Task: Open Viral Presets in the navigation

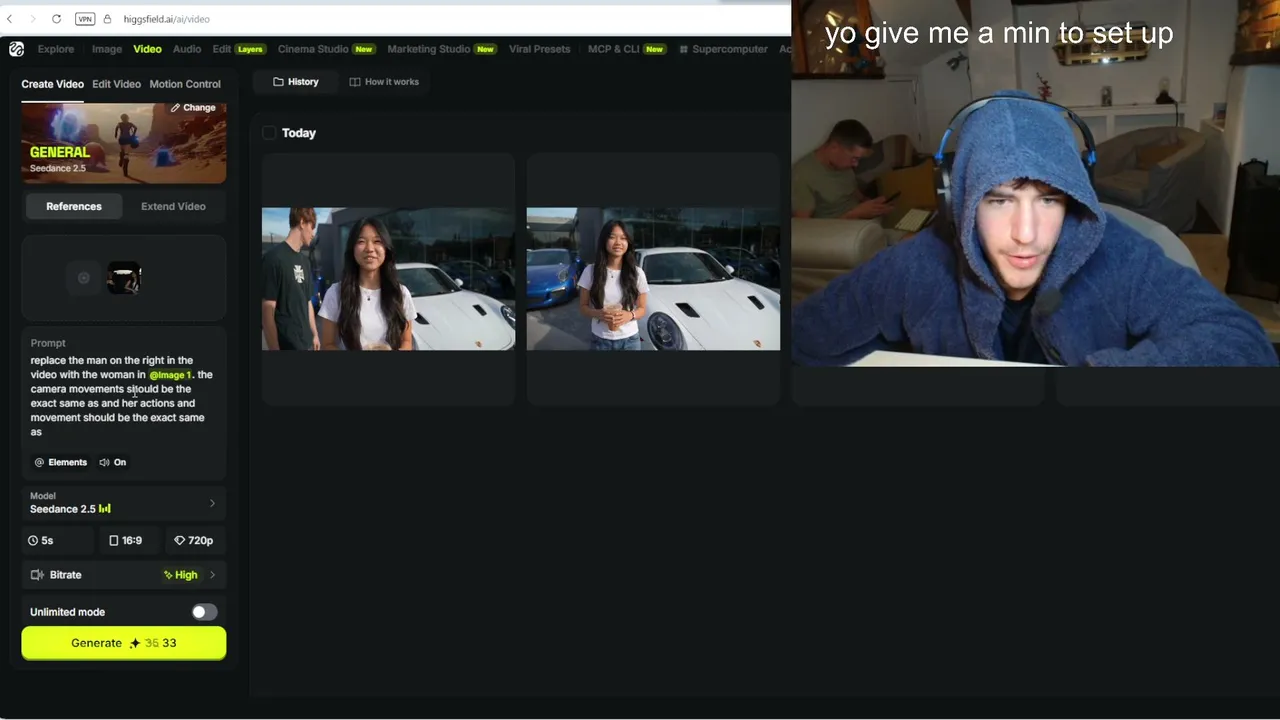Action: tap(539, 49)
